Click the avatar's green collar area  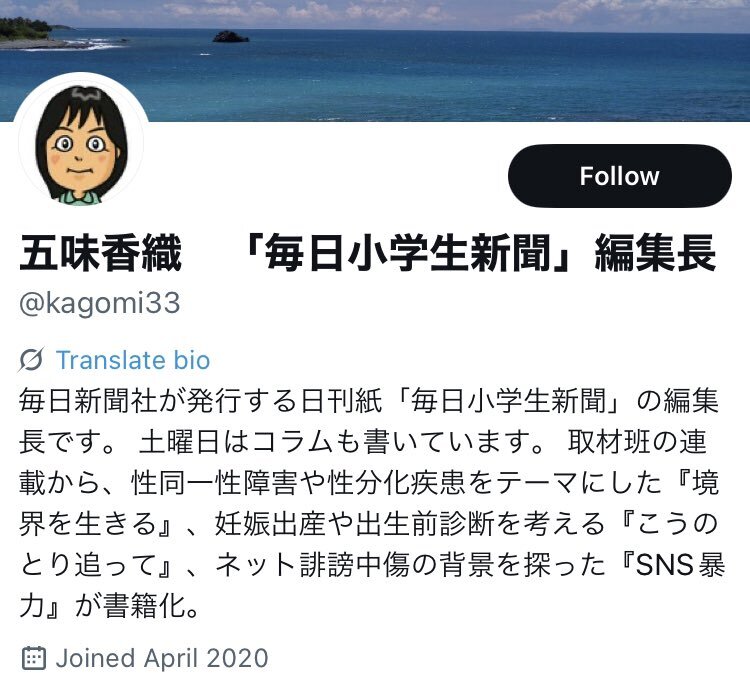point(79,197)
